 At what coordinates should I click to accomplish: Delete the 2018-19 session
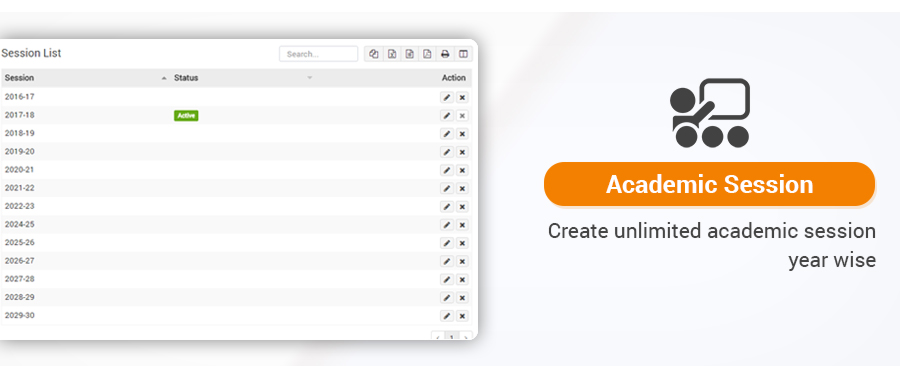(462, 134)
